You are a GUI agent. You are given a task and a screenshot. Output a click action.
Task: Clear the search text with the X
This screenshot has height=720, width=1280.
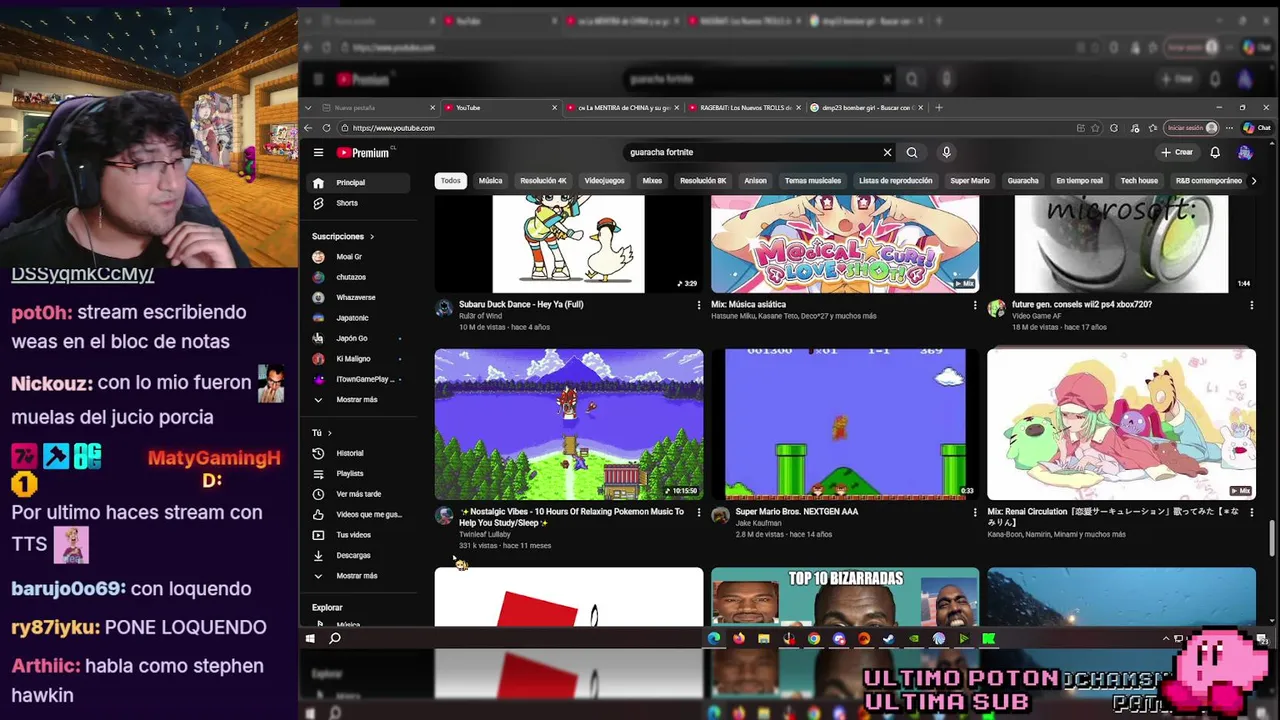pyautogui.click(x=887, y=152)
